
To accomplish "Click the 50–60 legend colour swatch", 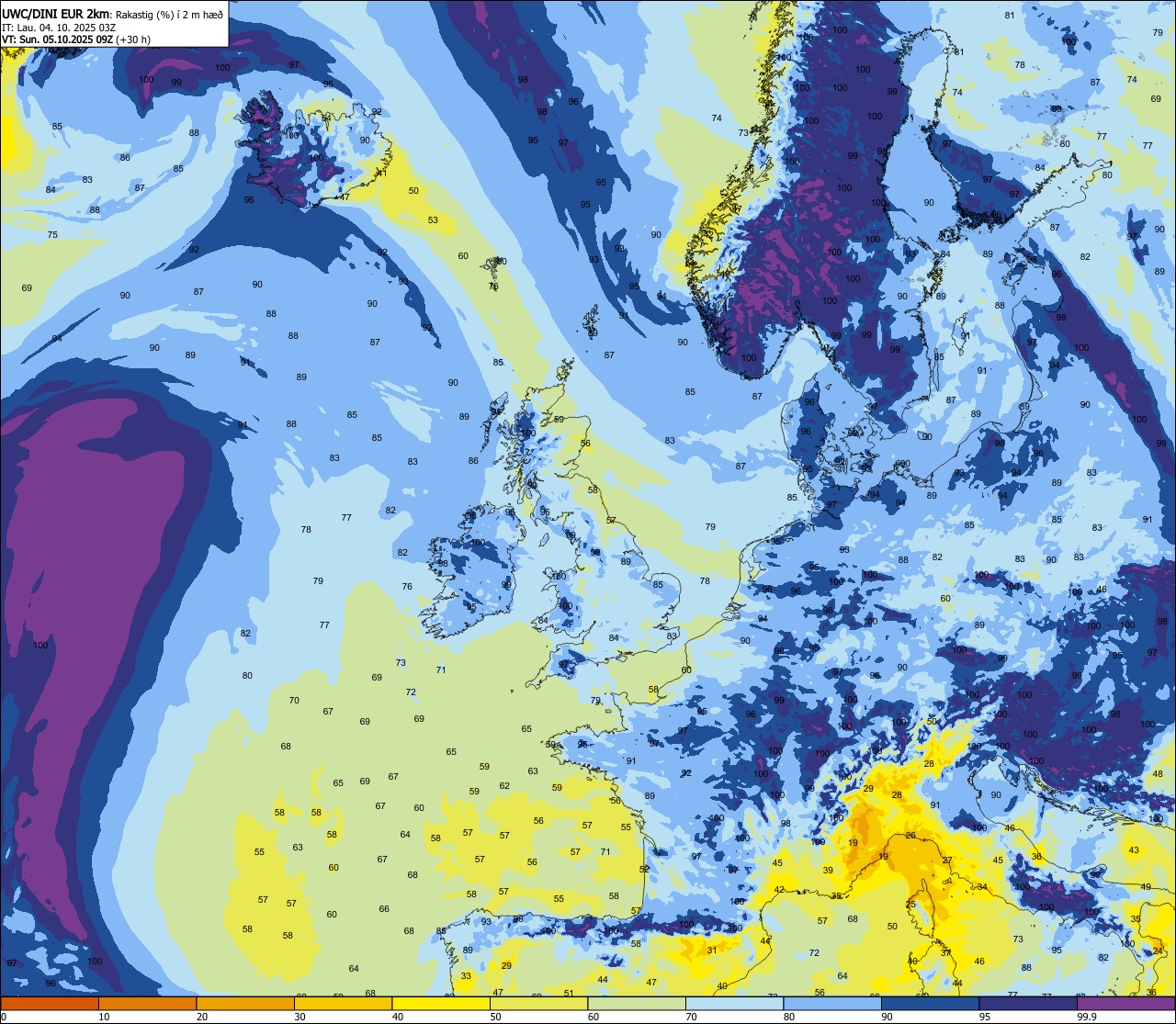I will pos(538,1003).
